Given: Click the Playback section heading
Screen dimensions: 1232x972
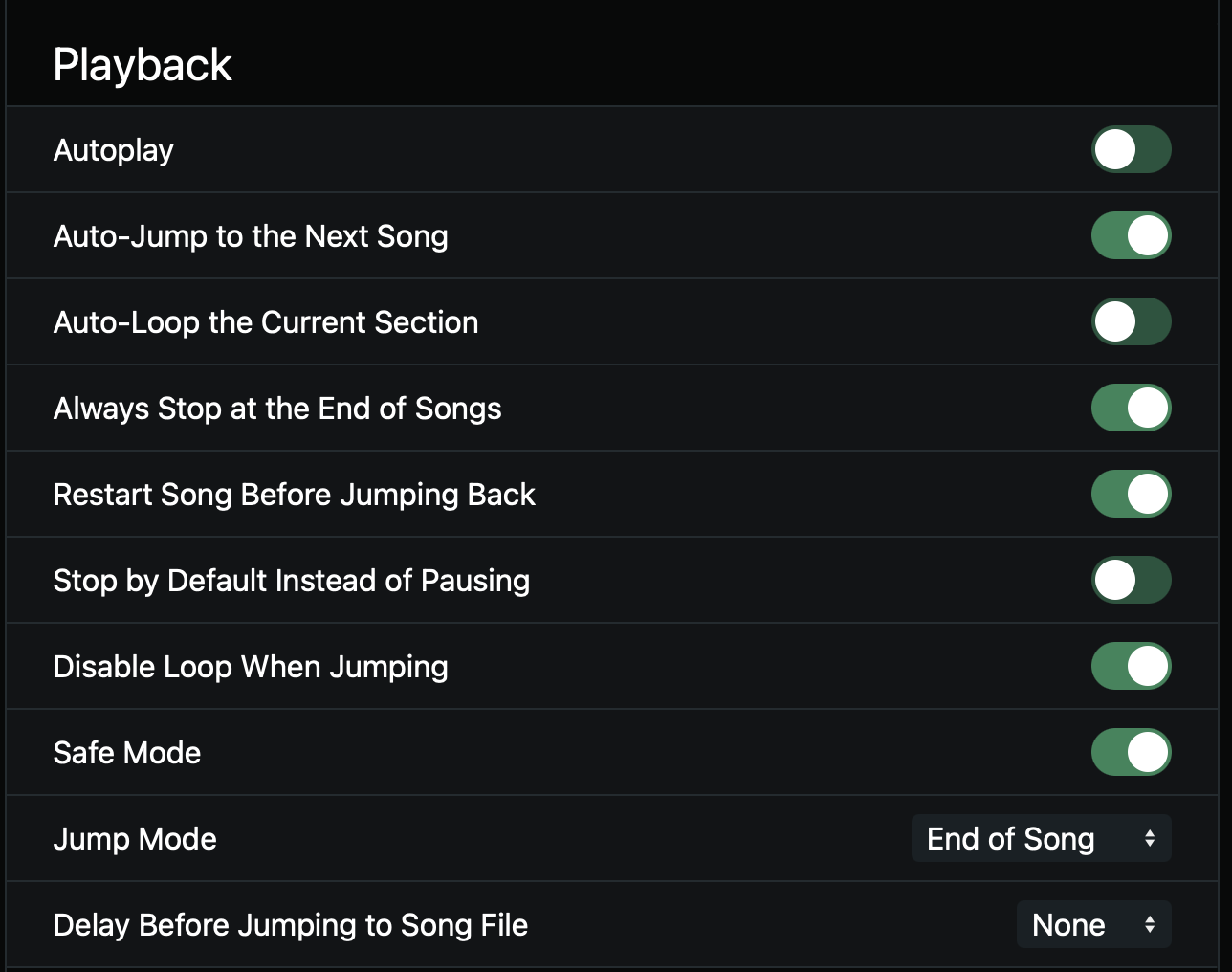Looking at the screenshot, I should [143, 65].
